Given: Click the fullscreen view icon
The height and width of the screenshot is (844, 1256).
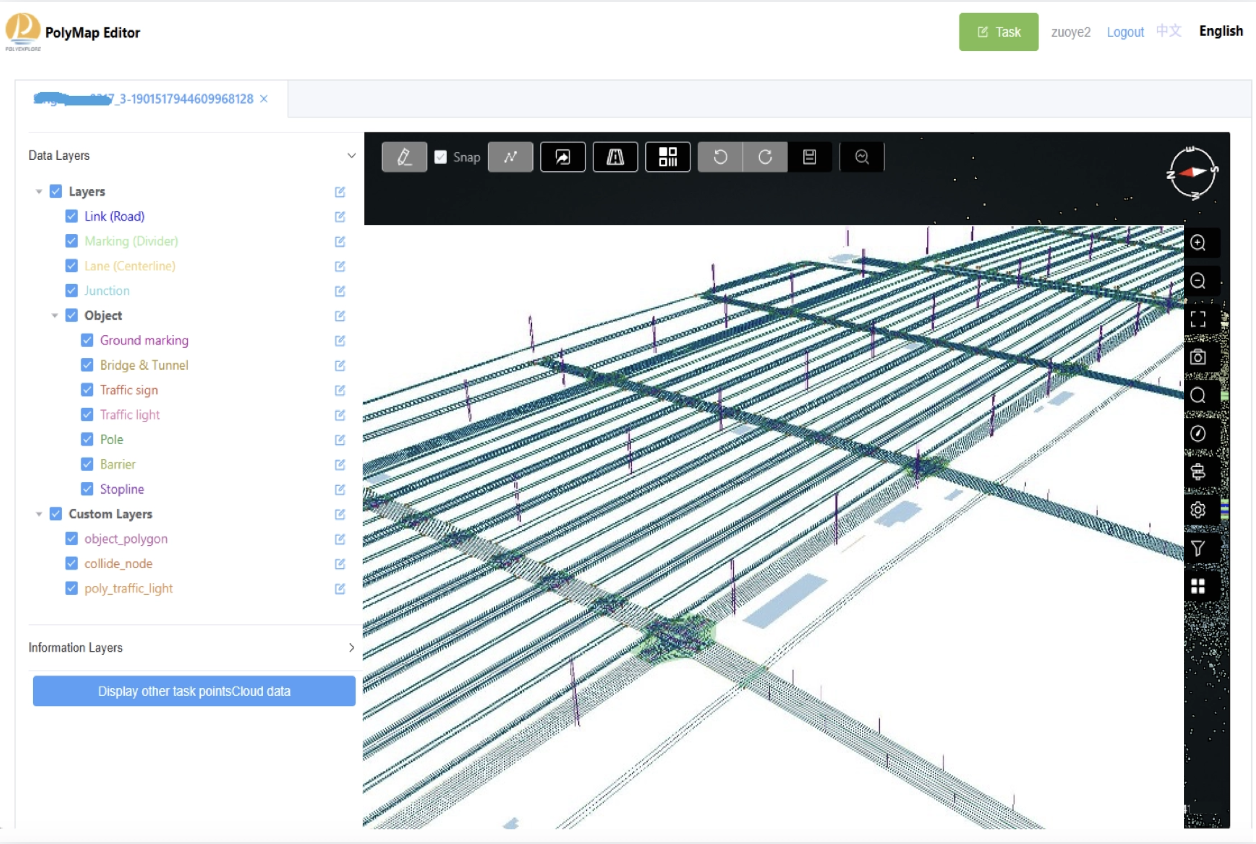Looking at the screenshot, I should [x=1198, y=319].
